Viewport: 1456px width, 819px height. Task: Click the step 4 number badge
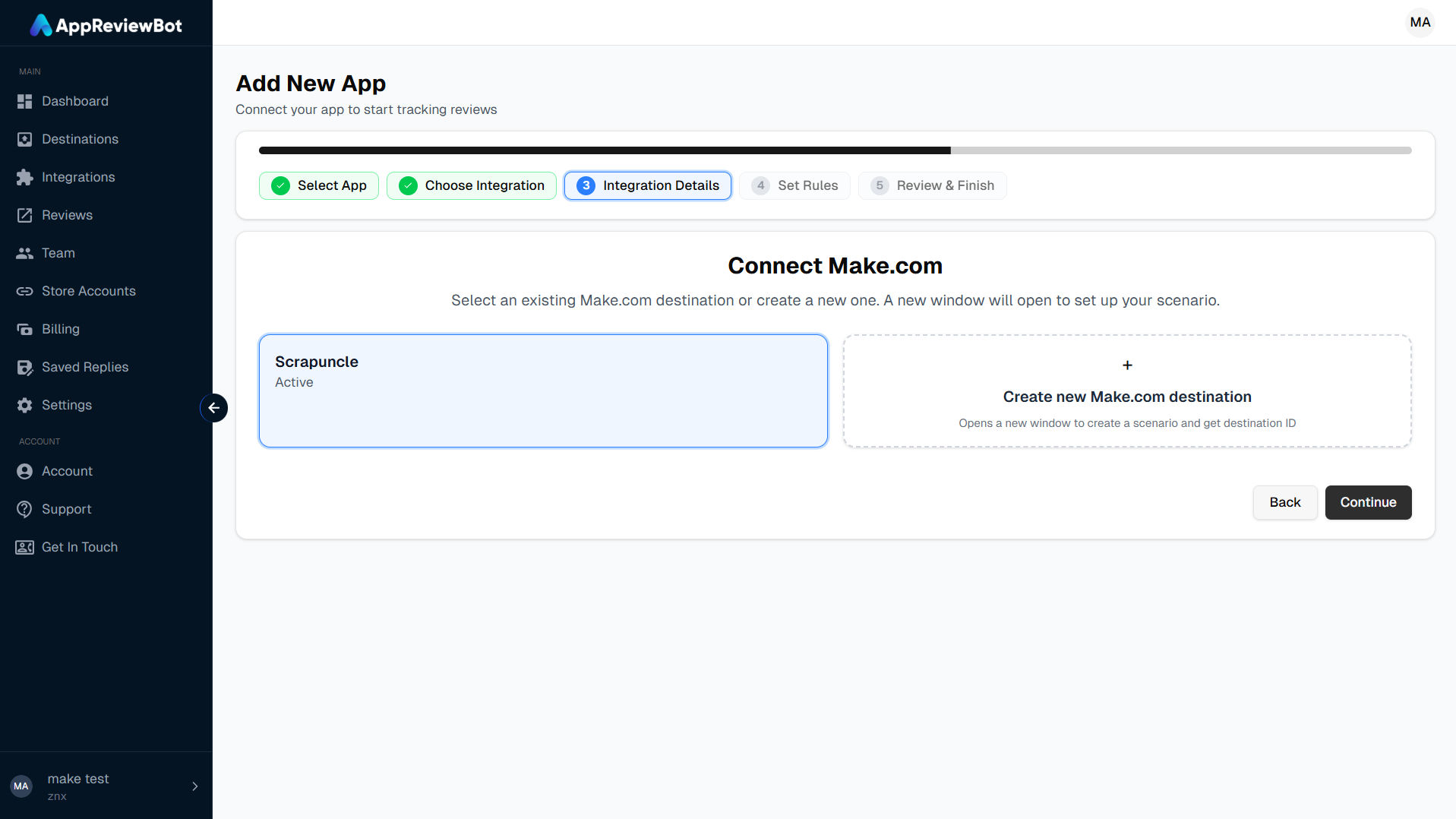pos(760,185)
